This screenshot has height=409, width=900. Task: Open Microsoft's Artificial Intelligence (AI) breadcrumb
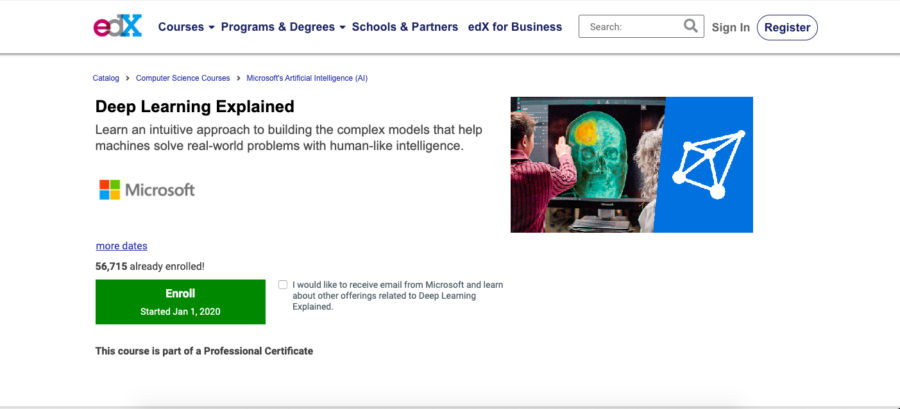pyautogui.click(x=307, y=78)
